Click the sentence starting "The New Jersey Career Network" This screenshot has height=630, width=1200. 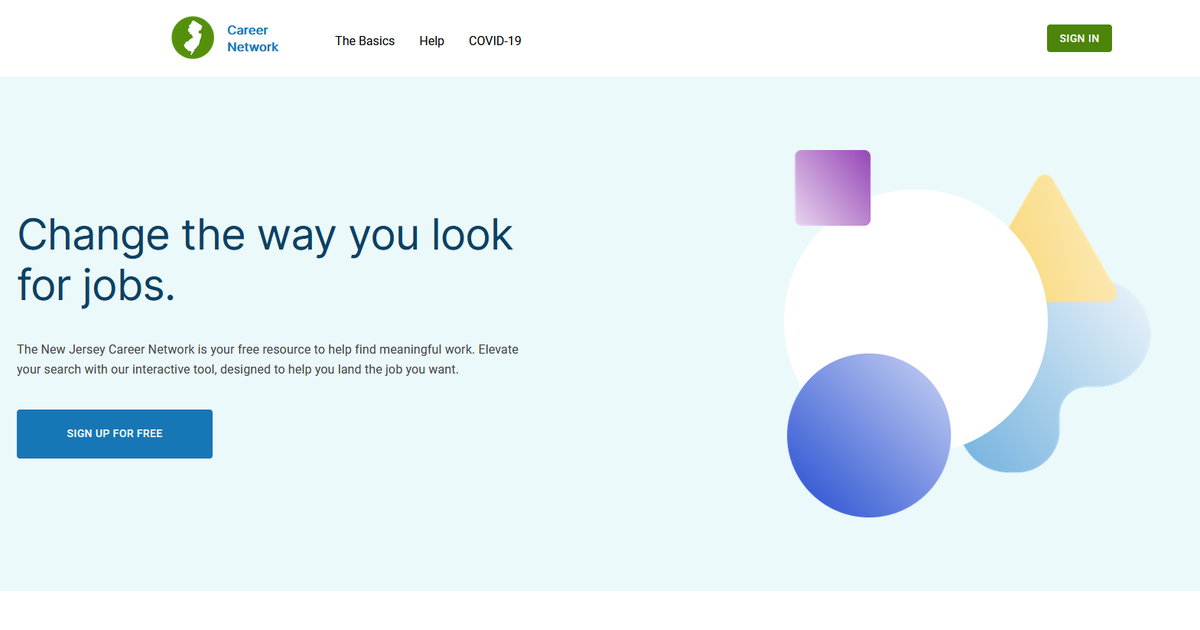tap(267, 350)
